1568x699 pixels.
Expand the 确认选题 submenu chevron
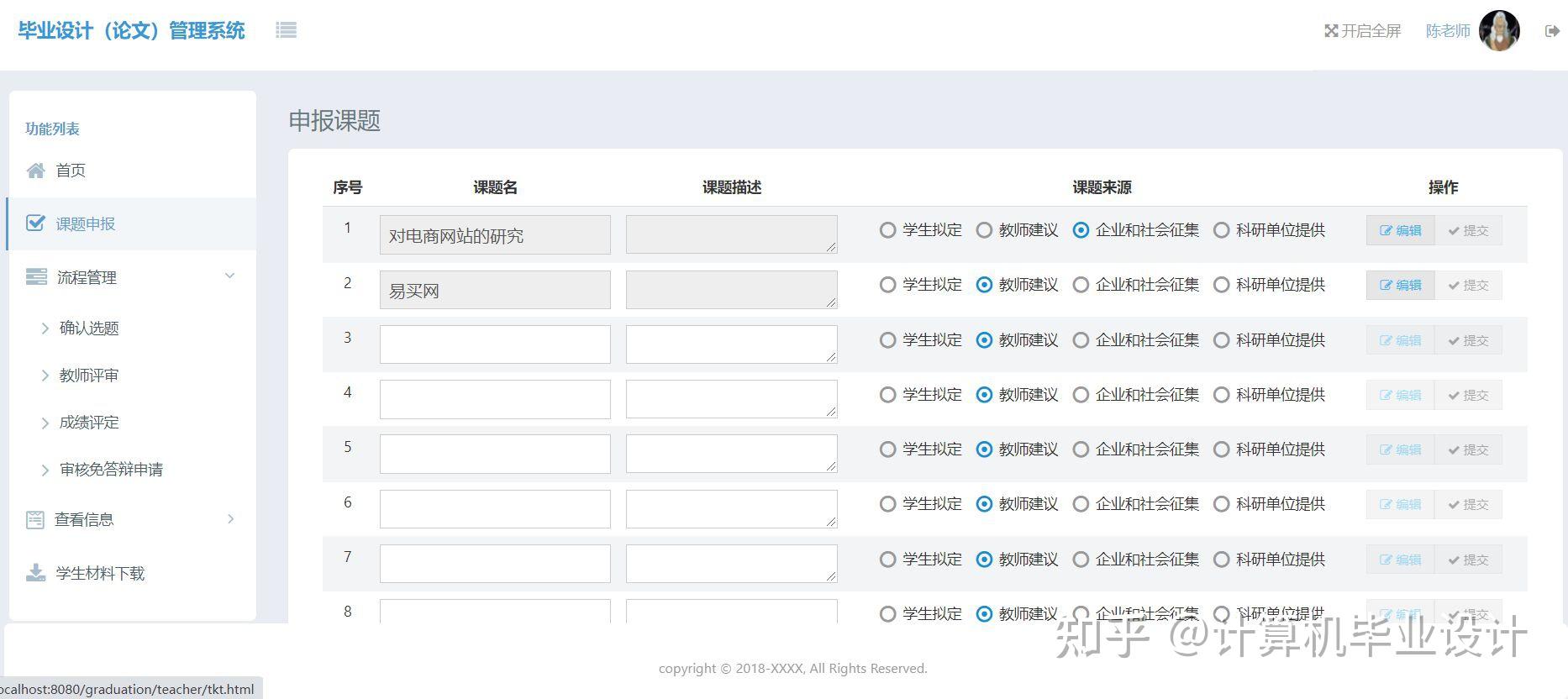pos(45,328)
